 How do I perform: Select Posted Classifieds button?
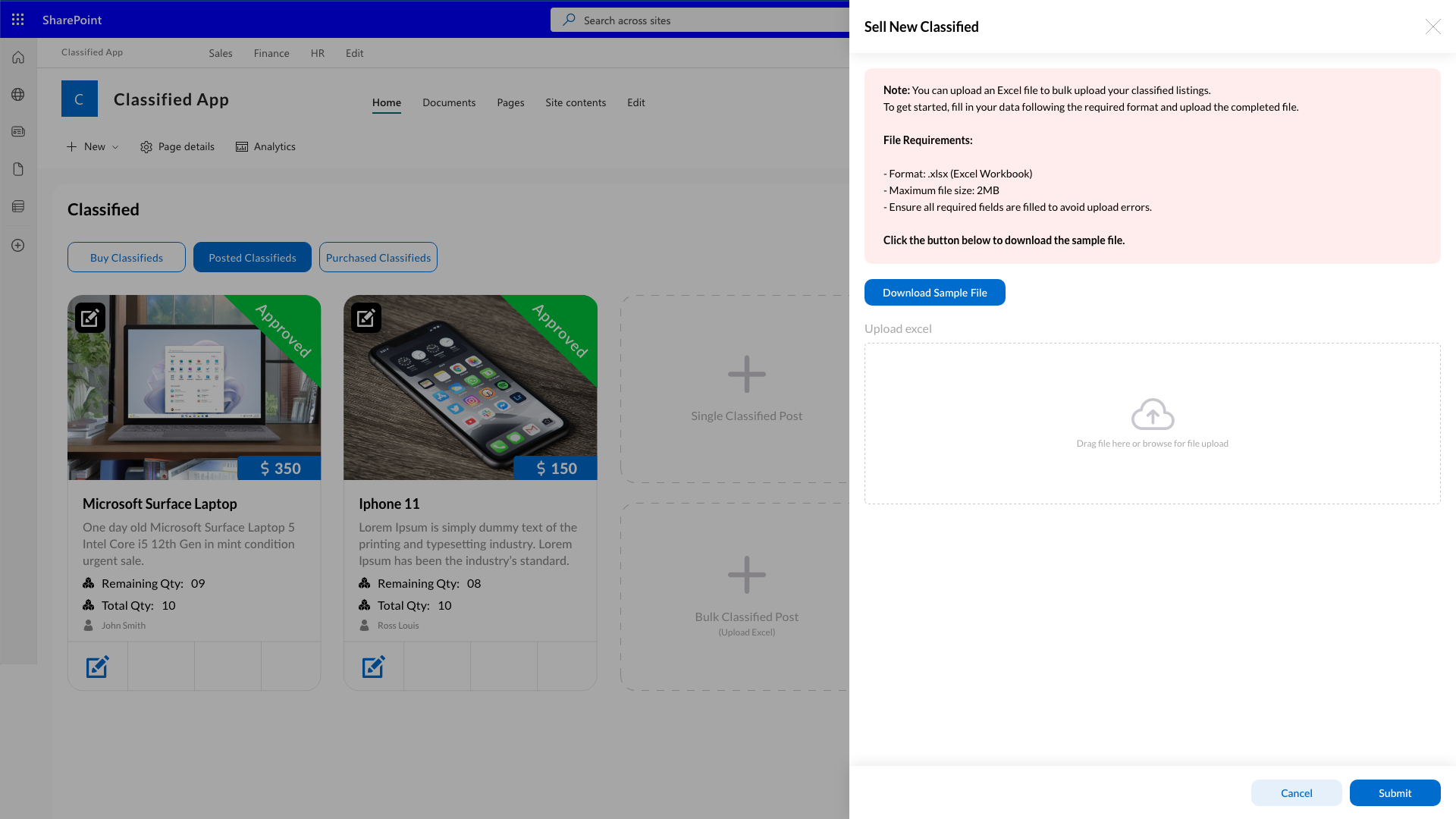[253, 257]
